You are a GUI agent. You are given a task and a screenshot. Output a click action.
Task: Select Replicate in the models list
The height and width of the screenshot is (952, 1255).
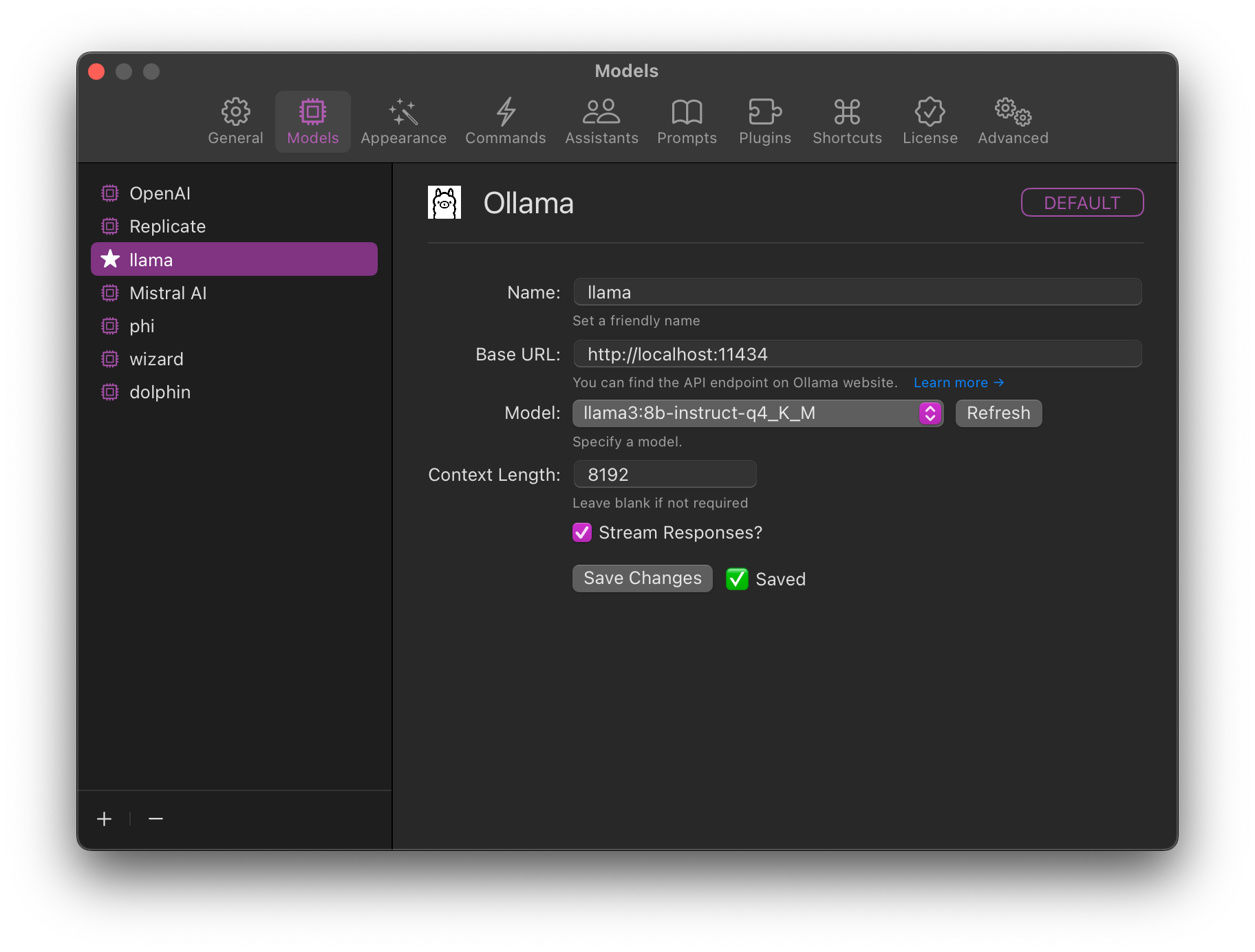coord(234,226)
